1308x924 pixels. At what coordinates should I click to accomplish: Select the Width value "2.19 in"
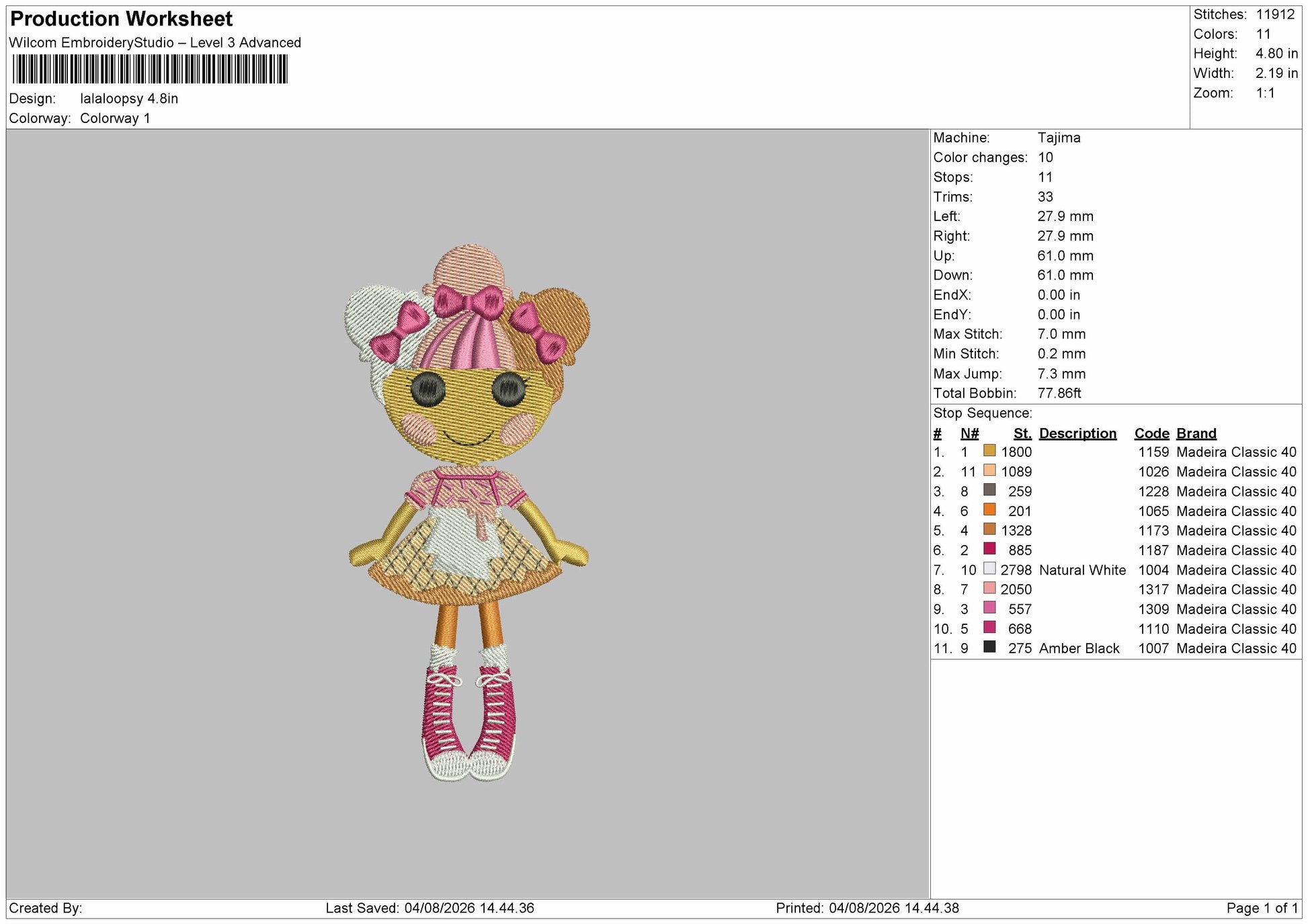pyautogui.click(x=1276, y=73)
